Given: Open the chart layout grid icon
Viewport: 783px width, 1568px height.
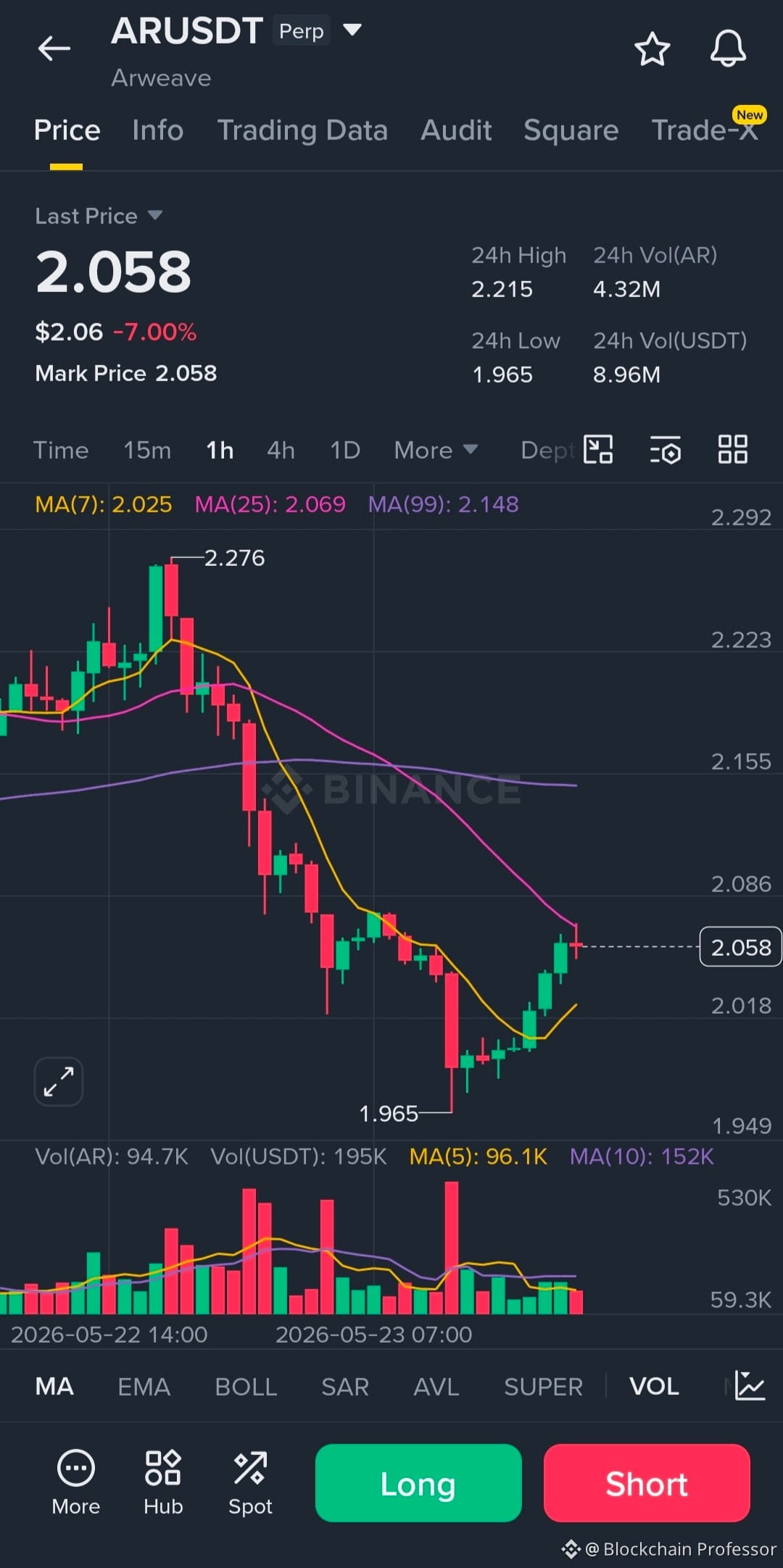Looking at the screenshot, I should click(732, 449).
